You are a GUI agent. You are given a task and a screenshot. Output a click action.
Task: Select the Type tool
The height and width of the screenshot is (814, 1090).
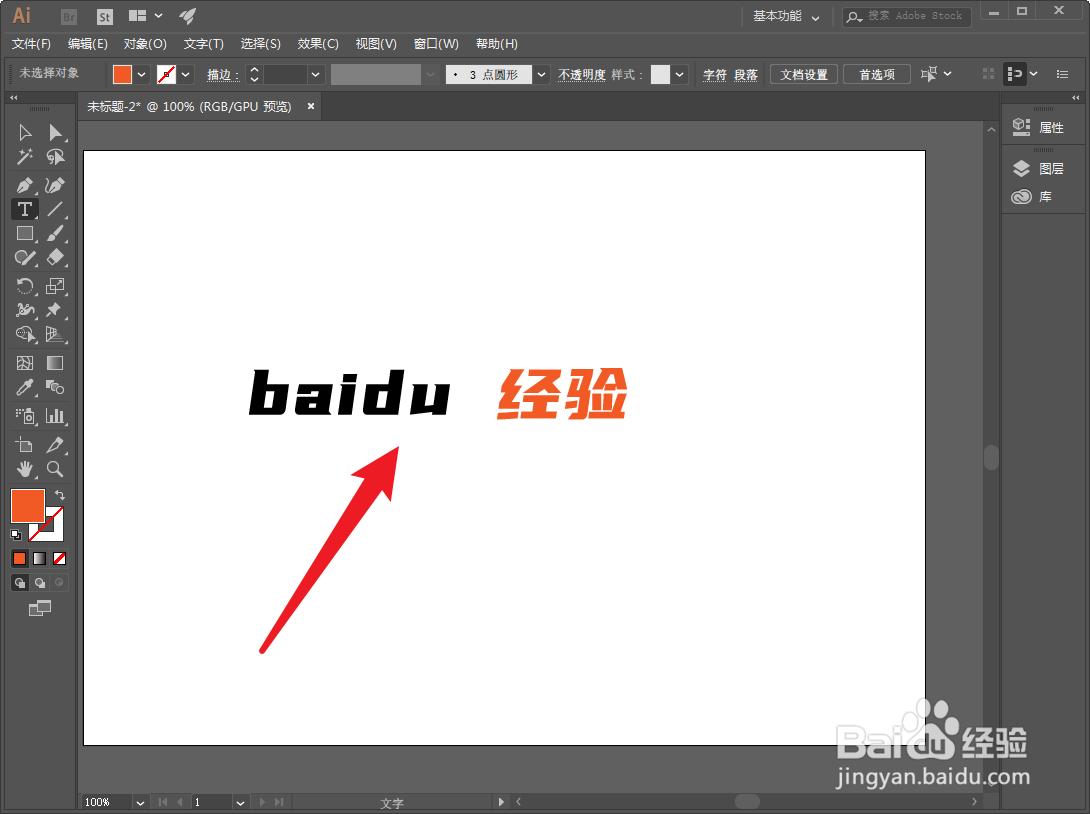pos(25,209)
